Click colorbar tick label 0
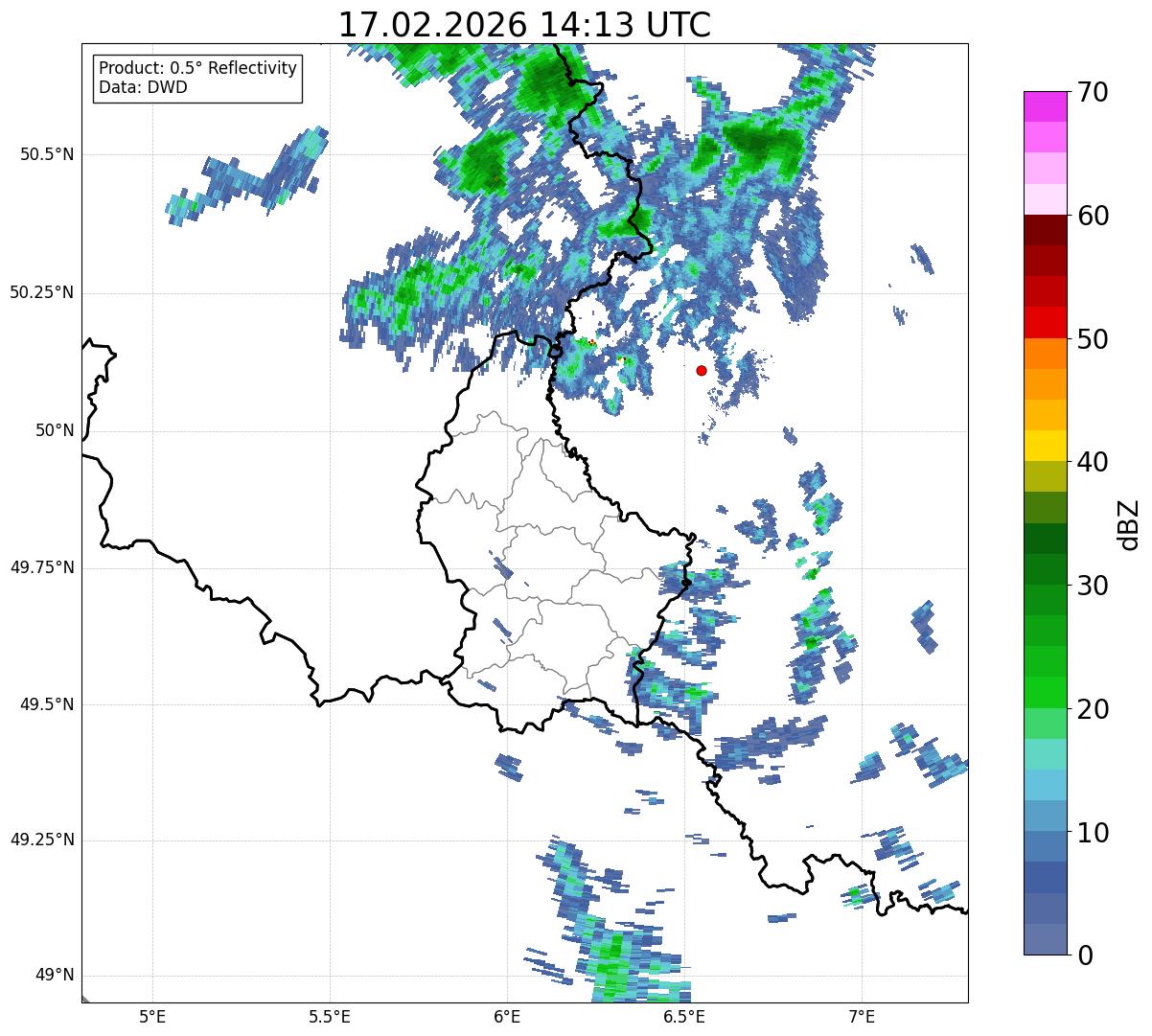 pos(1083,955)
